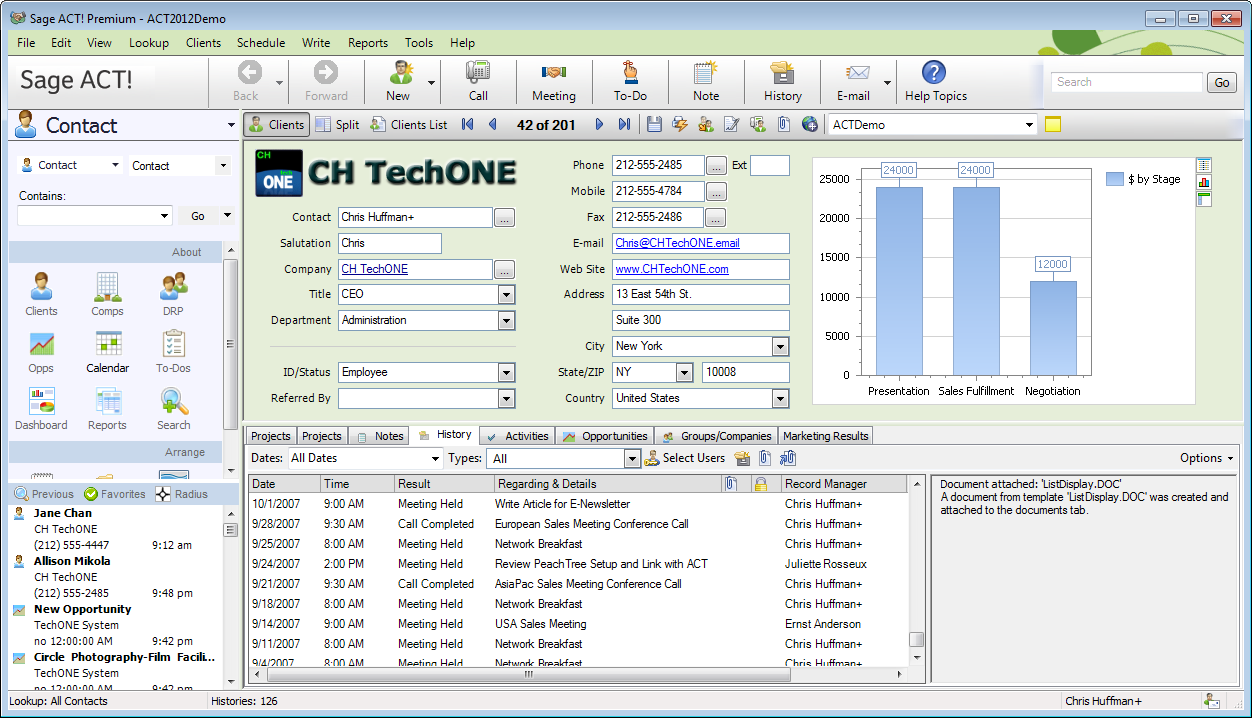Click the Negotiation bar in the chart
This screenshot has width=1252, height=718.
pos(1053,328)
